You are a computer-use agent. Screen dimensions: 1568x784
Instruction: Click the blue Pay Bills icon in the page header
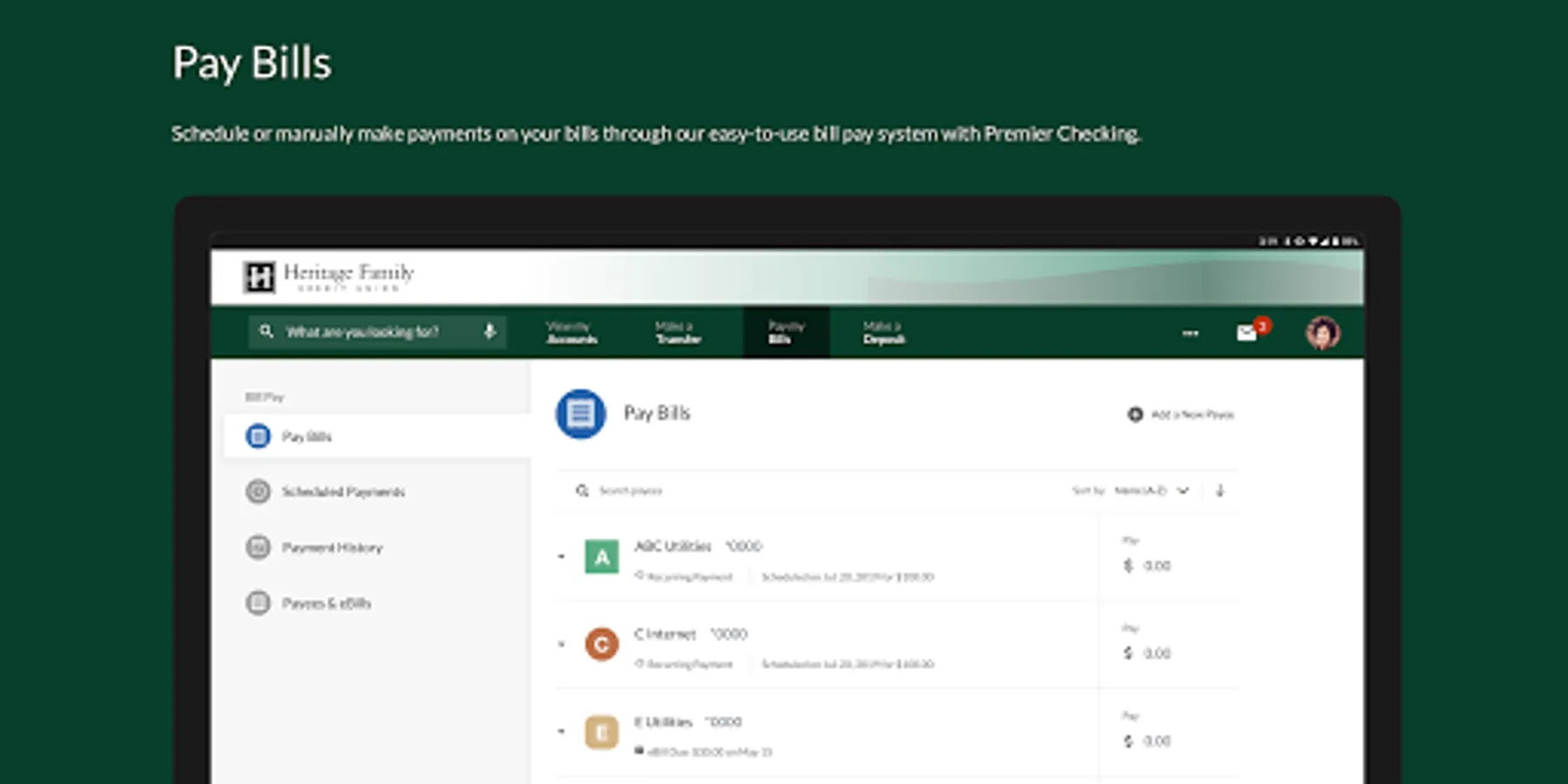click(x=581, y=414)
